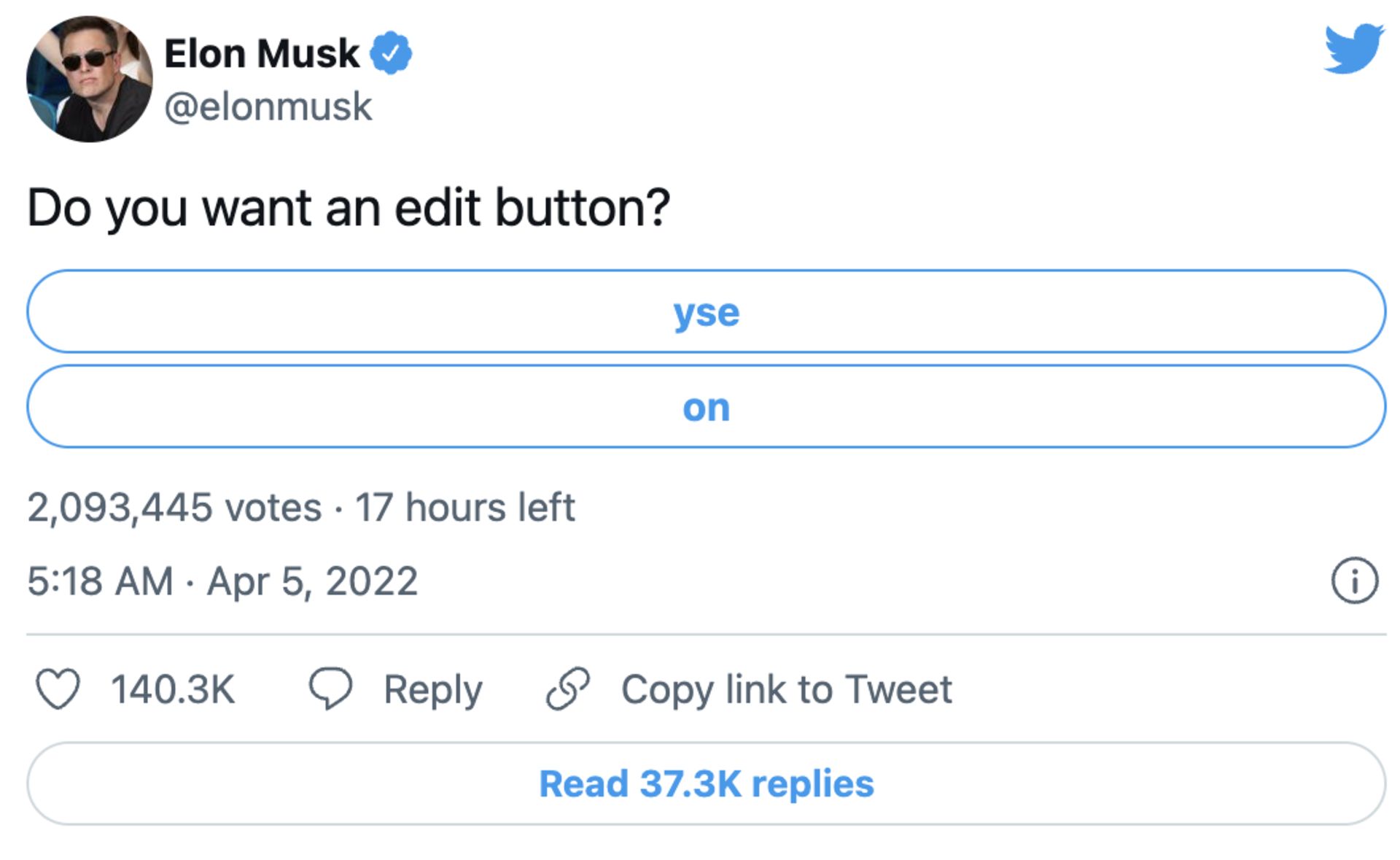Click the "2,093,445 votes" count

[174, 507]
